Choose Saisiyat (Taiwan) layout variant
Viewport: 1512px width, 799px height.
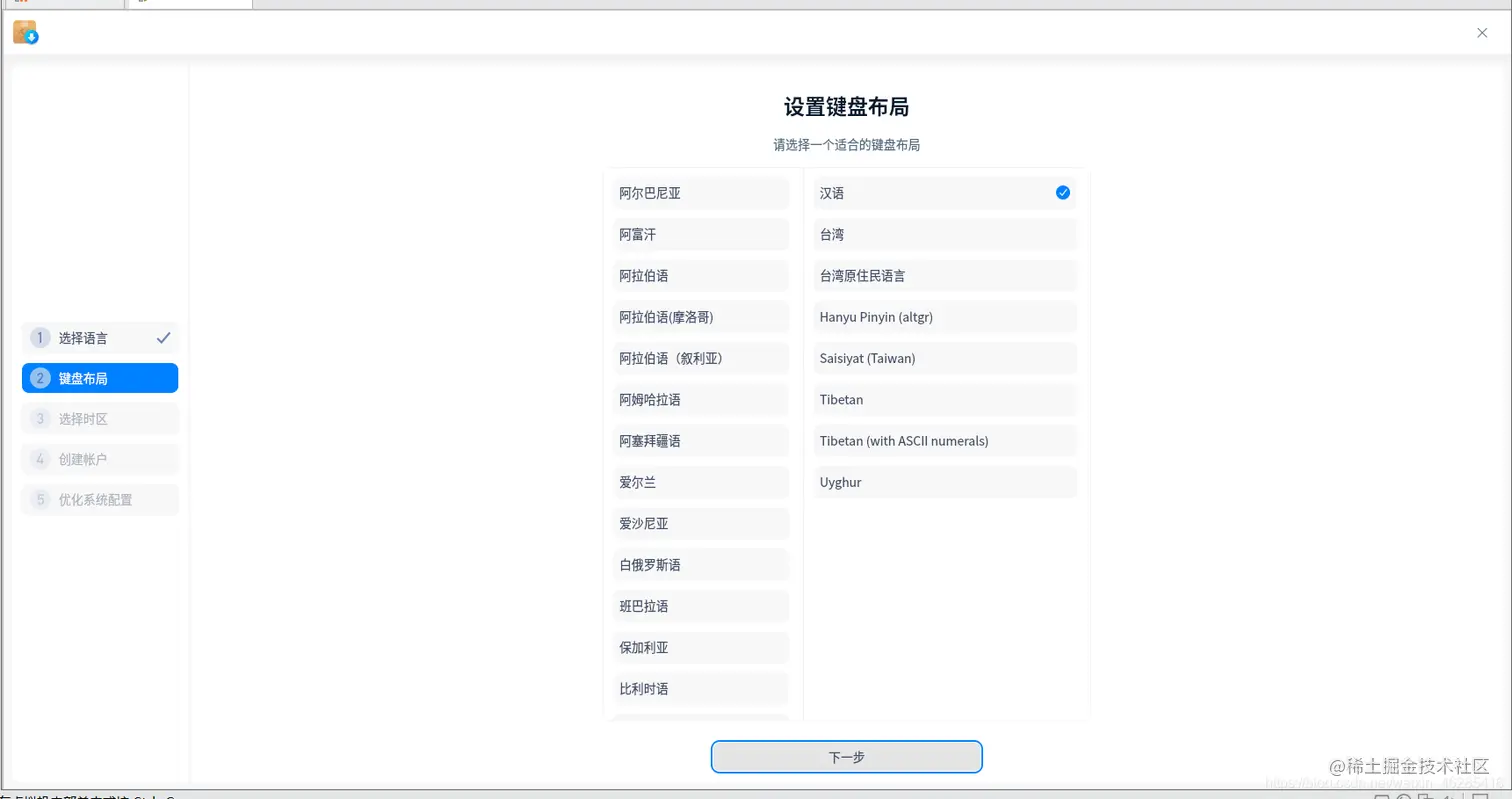click(x=943, y=358)
